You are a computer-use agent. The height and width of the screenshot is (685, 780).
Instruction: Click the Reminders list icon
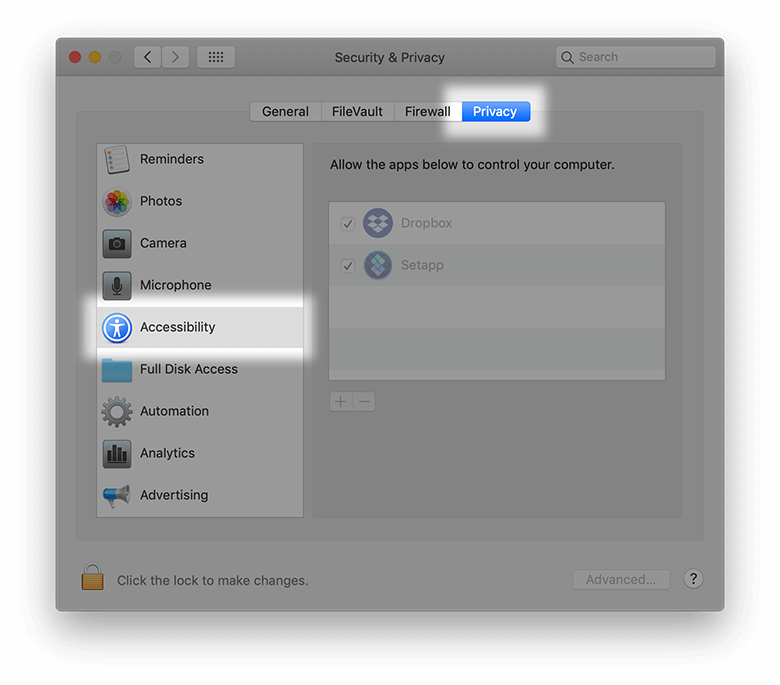point(117,160)
